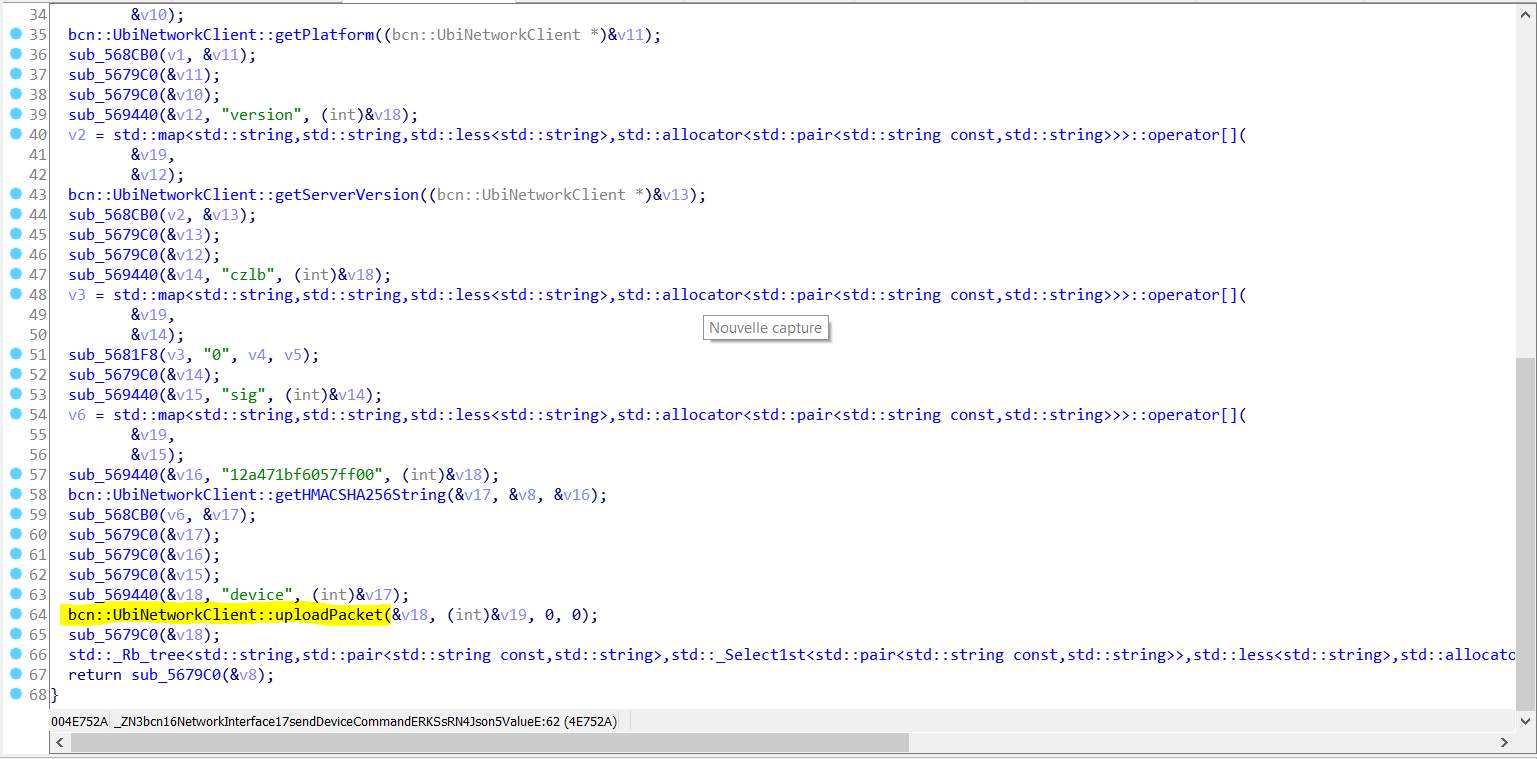Set breakpoint at line 47 "czlb" call

15,274
